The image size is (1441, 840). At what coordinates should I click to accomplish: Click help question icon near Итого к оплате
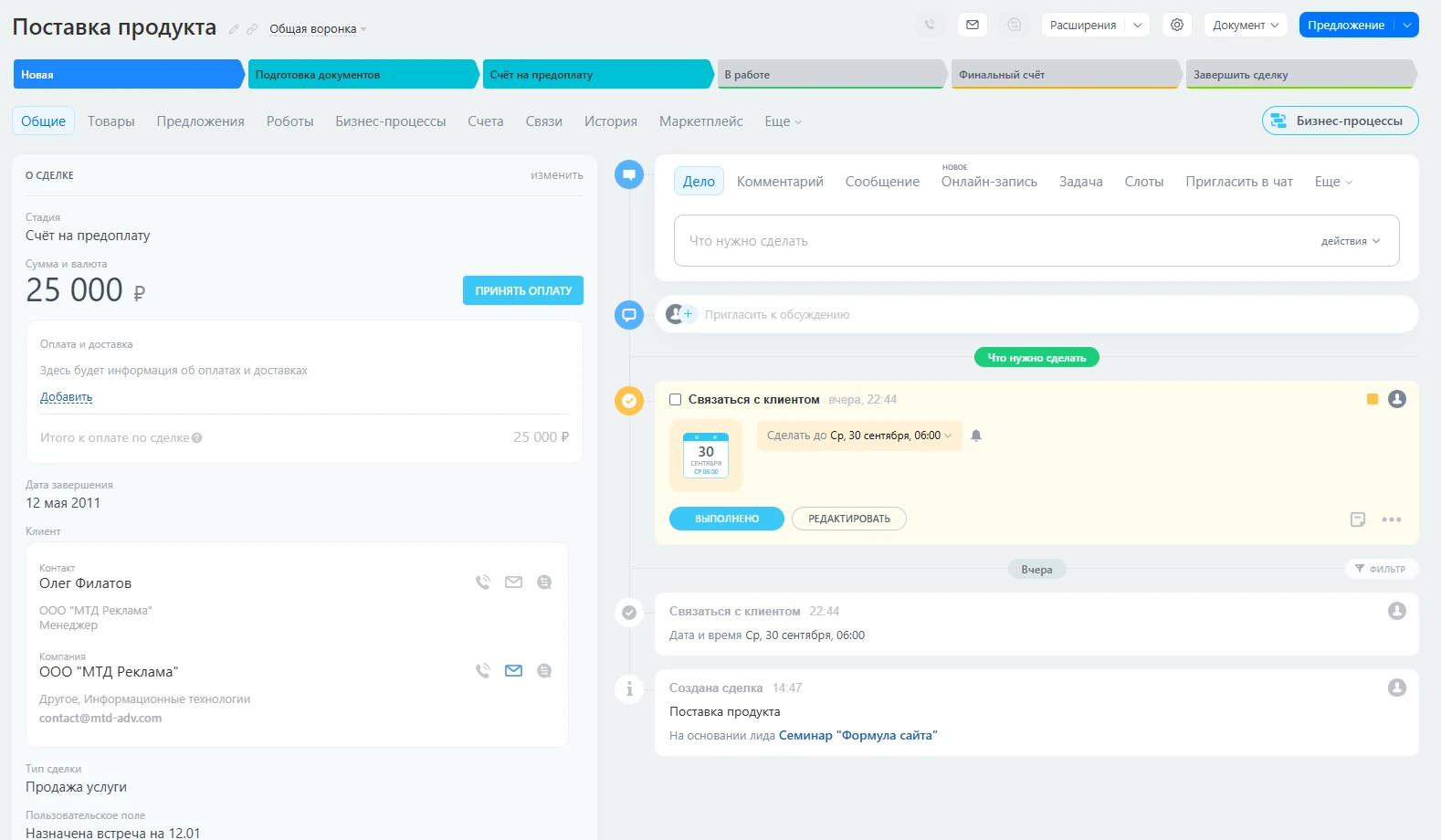[197, 438]
